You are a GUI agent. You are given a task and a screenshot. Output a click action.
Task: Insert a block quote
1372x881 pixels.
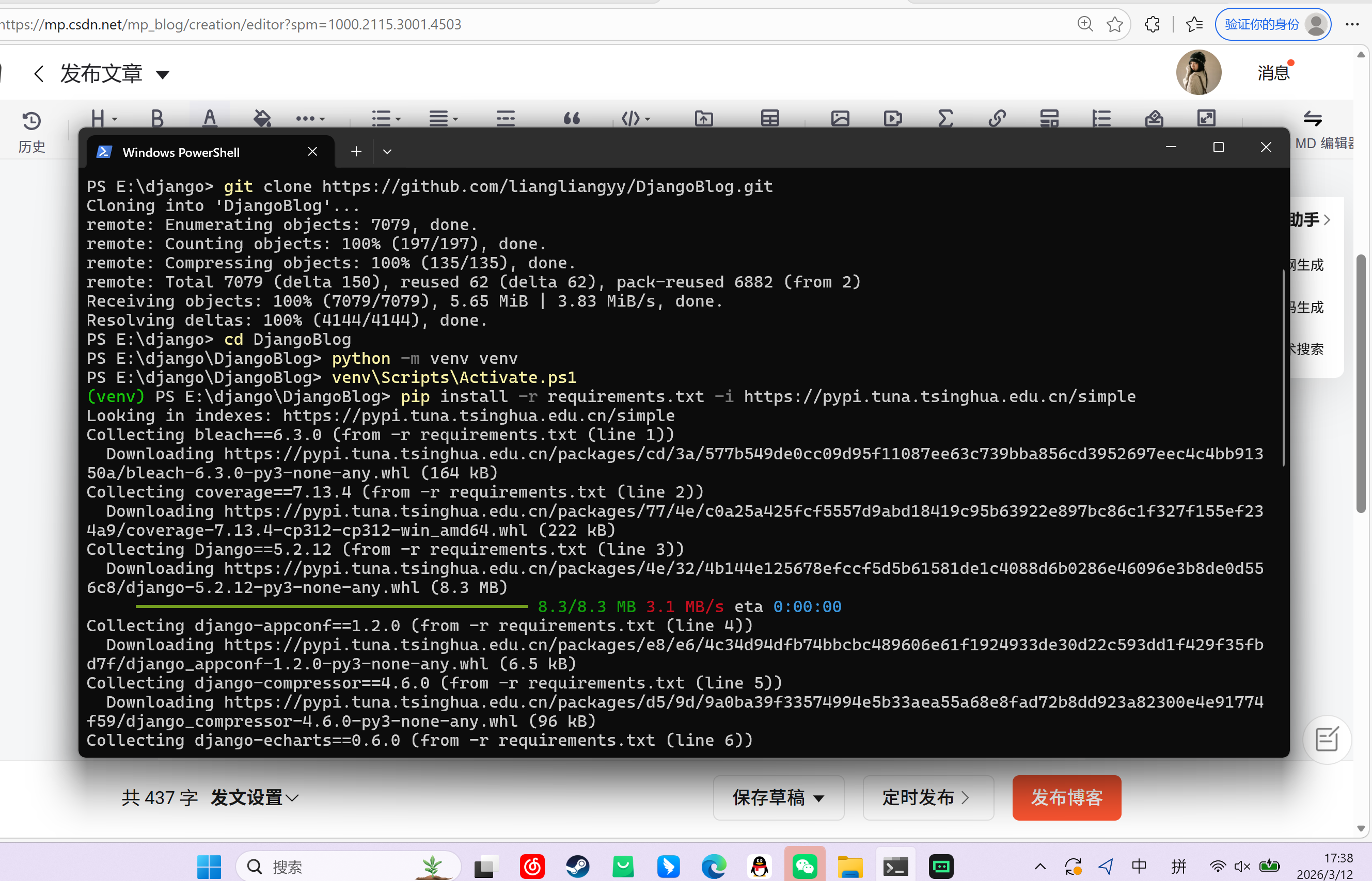point(571,118)
